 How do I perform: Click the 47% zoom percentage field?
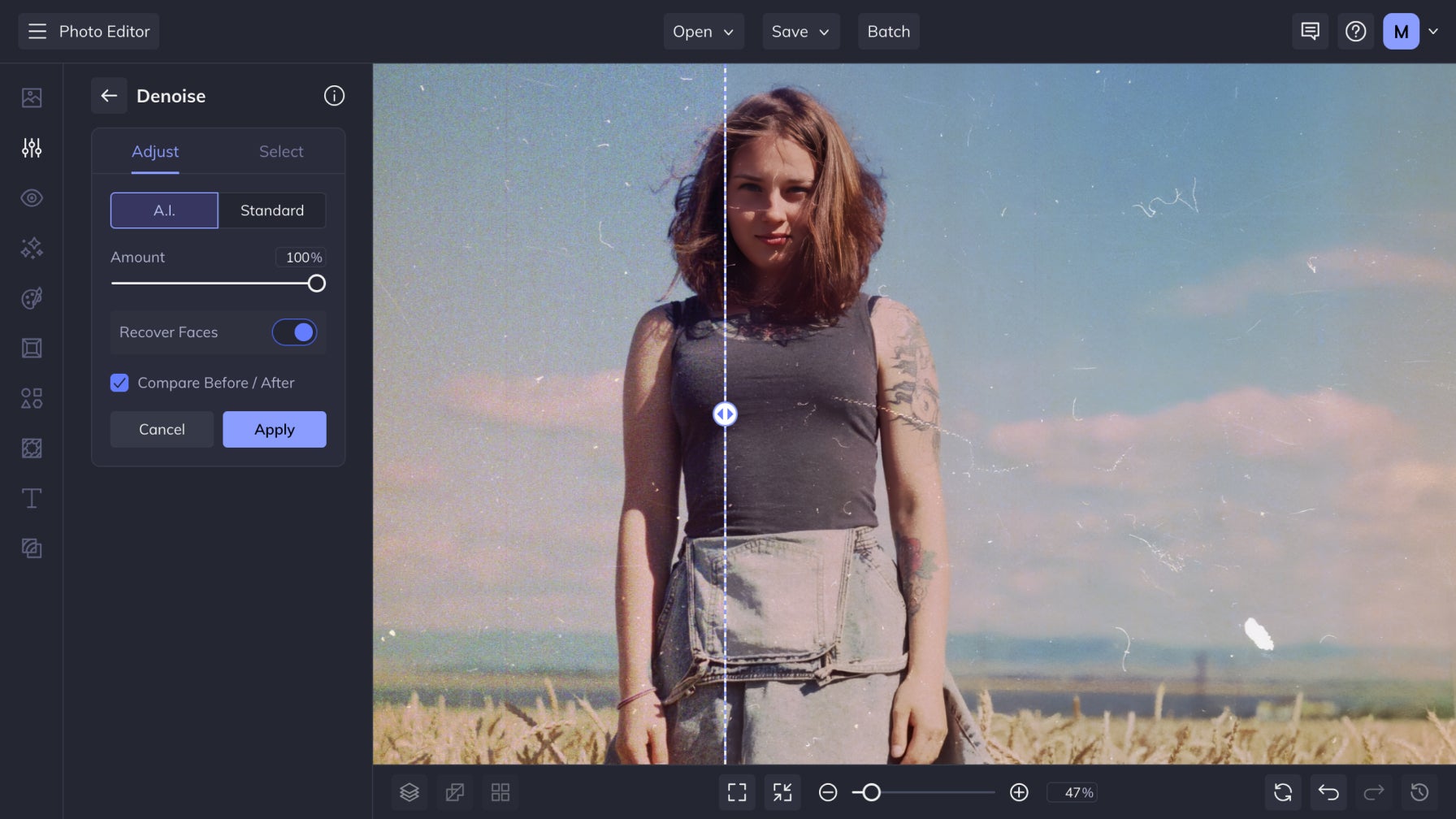click(x=1072, y=792)
